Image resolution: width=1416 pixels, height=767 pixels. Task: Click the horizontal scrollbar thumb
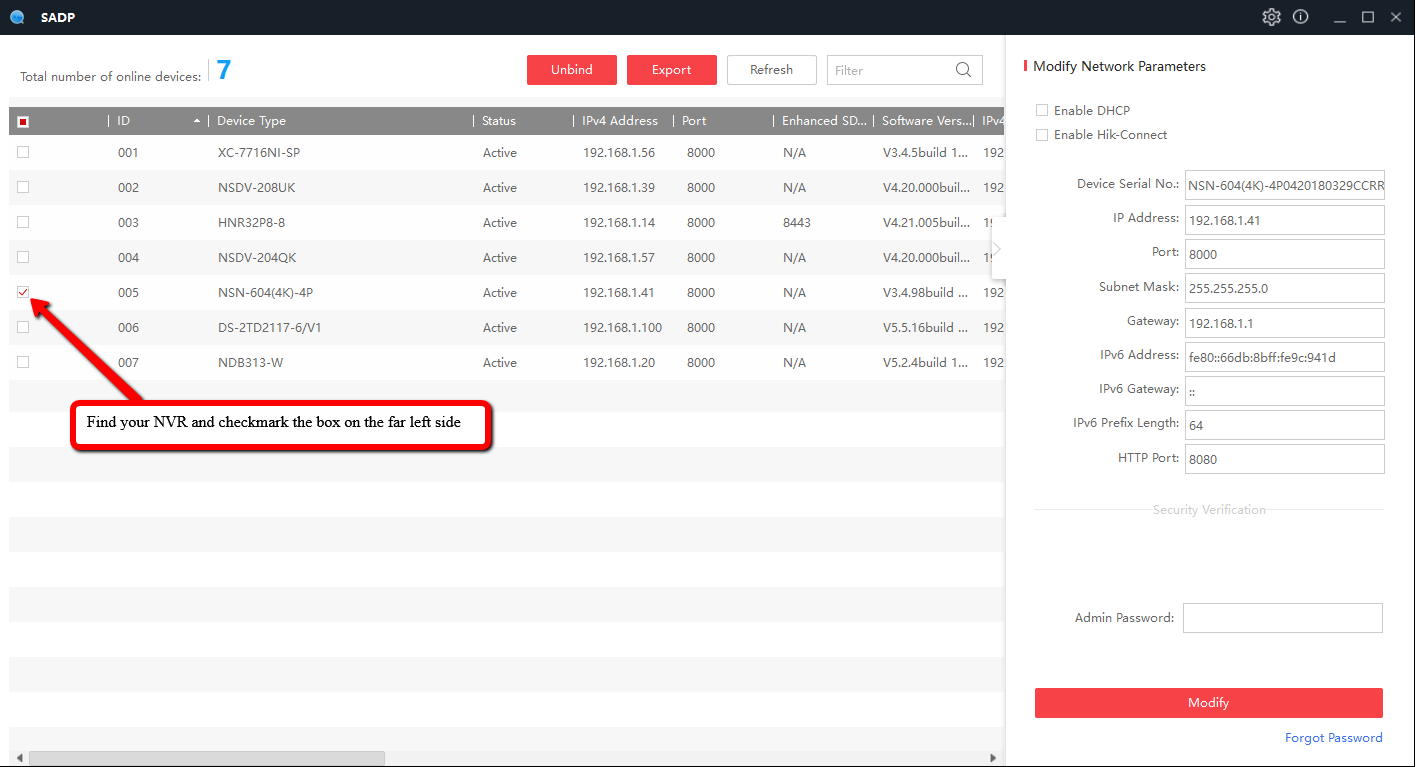(207, 759)
